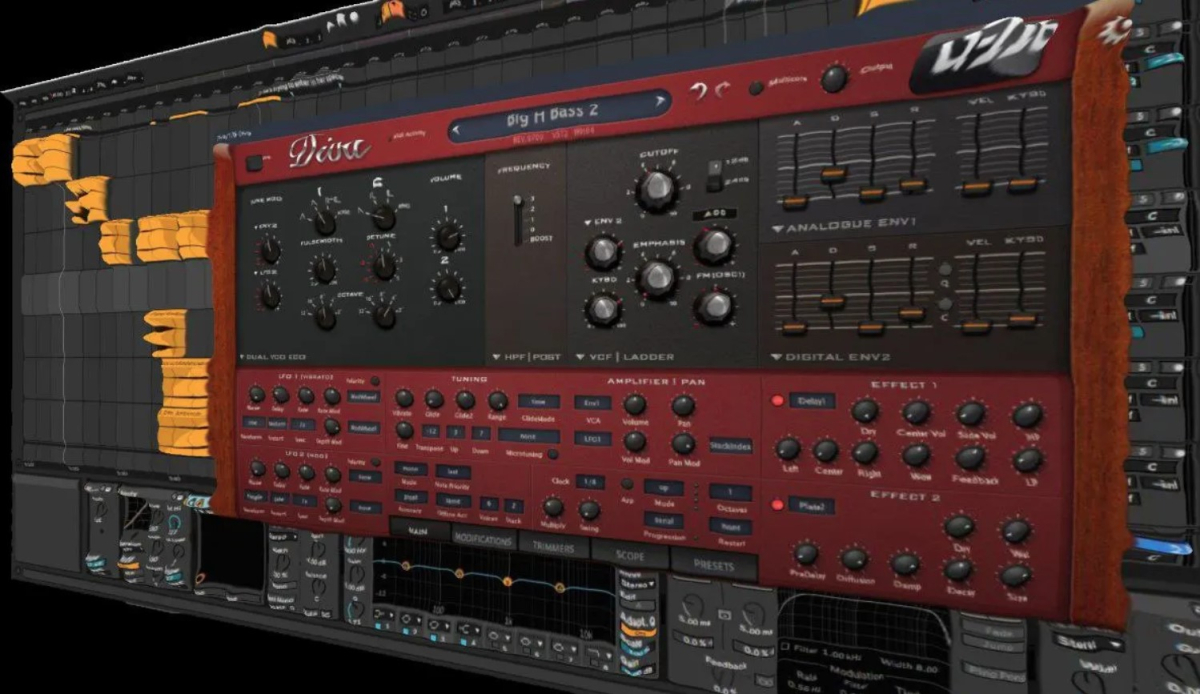Toggle the Multicore button
Viewport: 1200px width, 694px height.
[x=756, y=87]
